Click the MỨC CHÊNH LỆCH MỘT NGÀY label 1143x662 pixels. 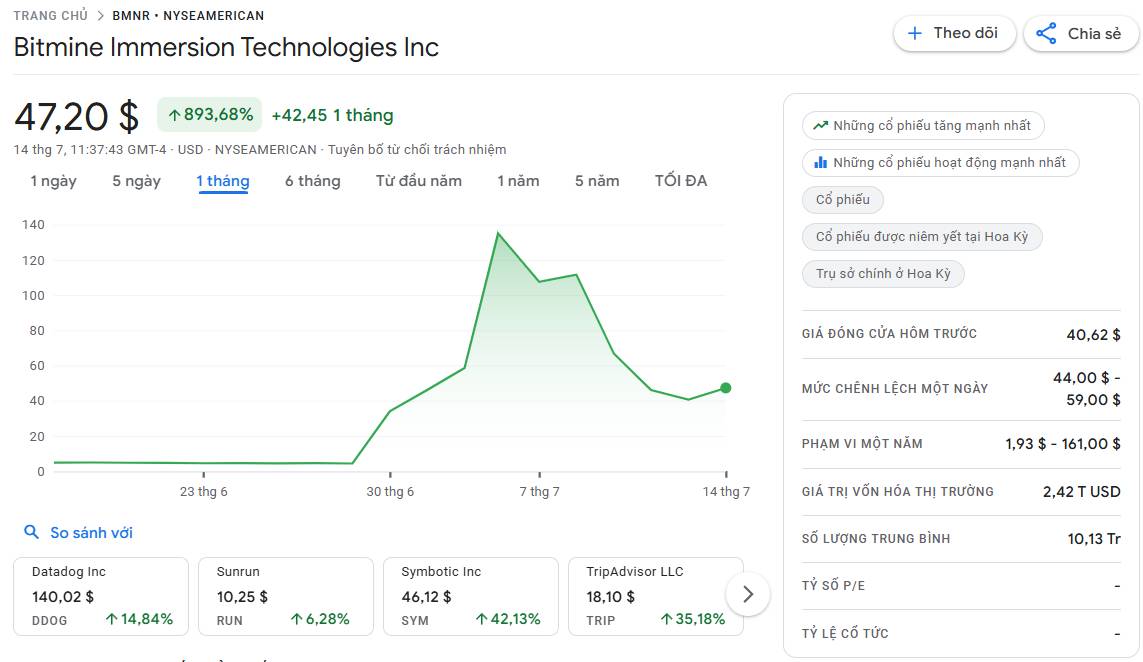click(x=895, y=389)
